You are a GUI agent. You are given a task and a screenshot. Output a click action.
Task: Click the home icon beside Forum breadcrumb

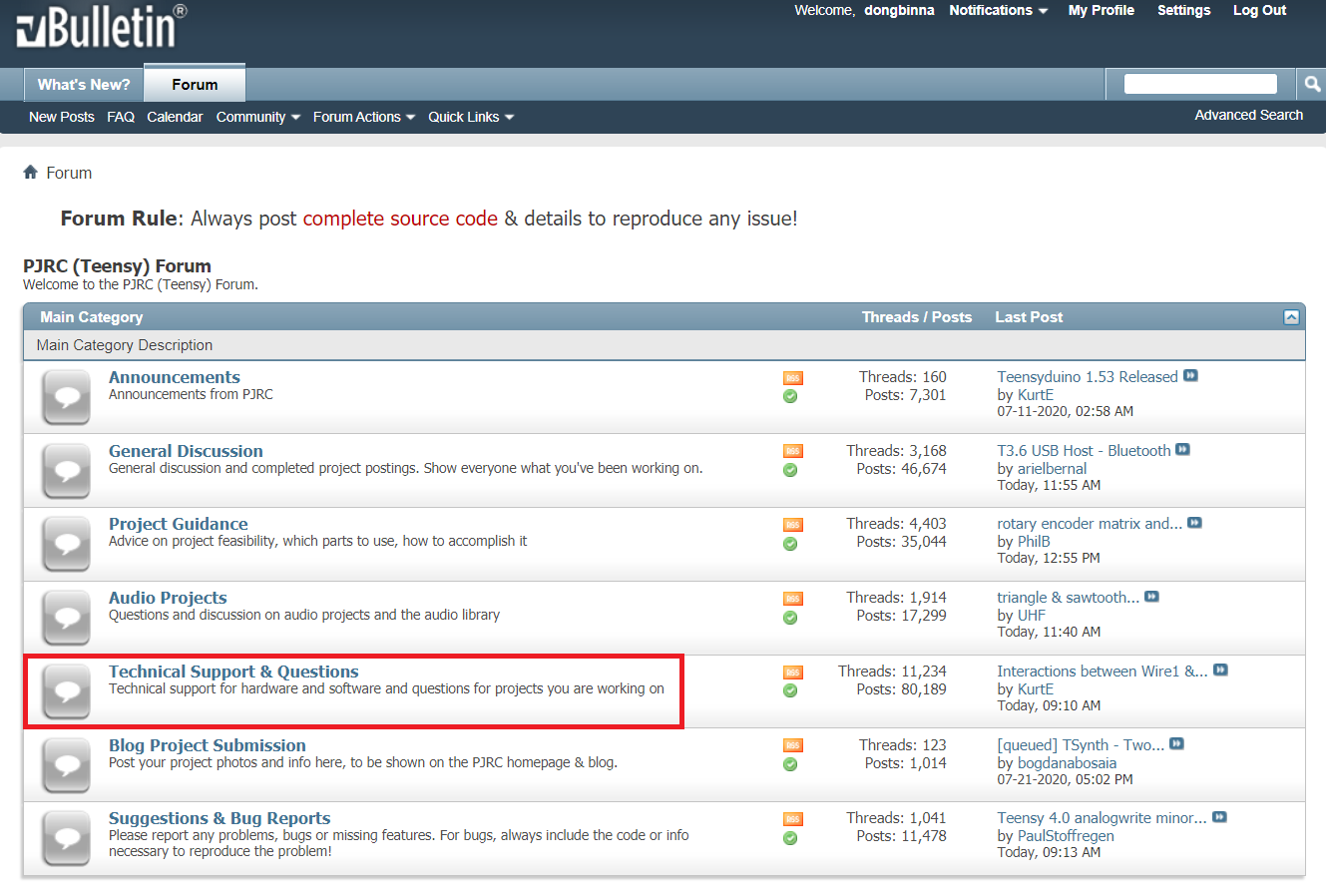[31, 172]
